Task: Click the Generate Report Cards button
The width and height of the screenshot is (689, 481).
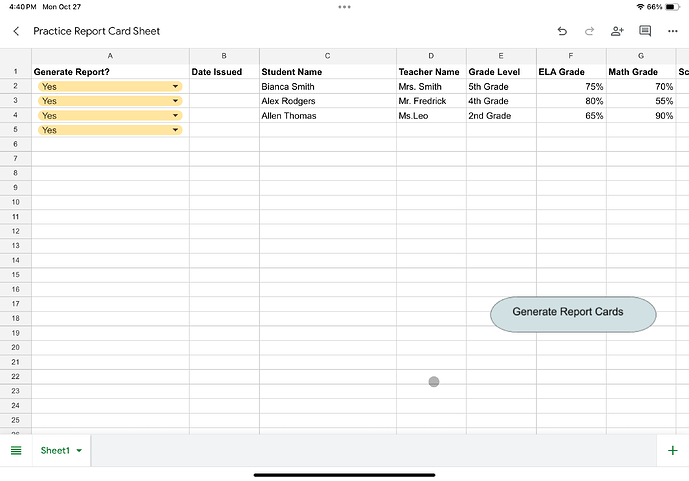Action: point(573,314)
